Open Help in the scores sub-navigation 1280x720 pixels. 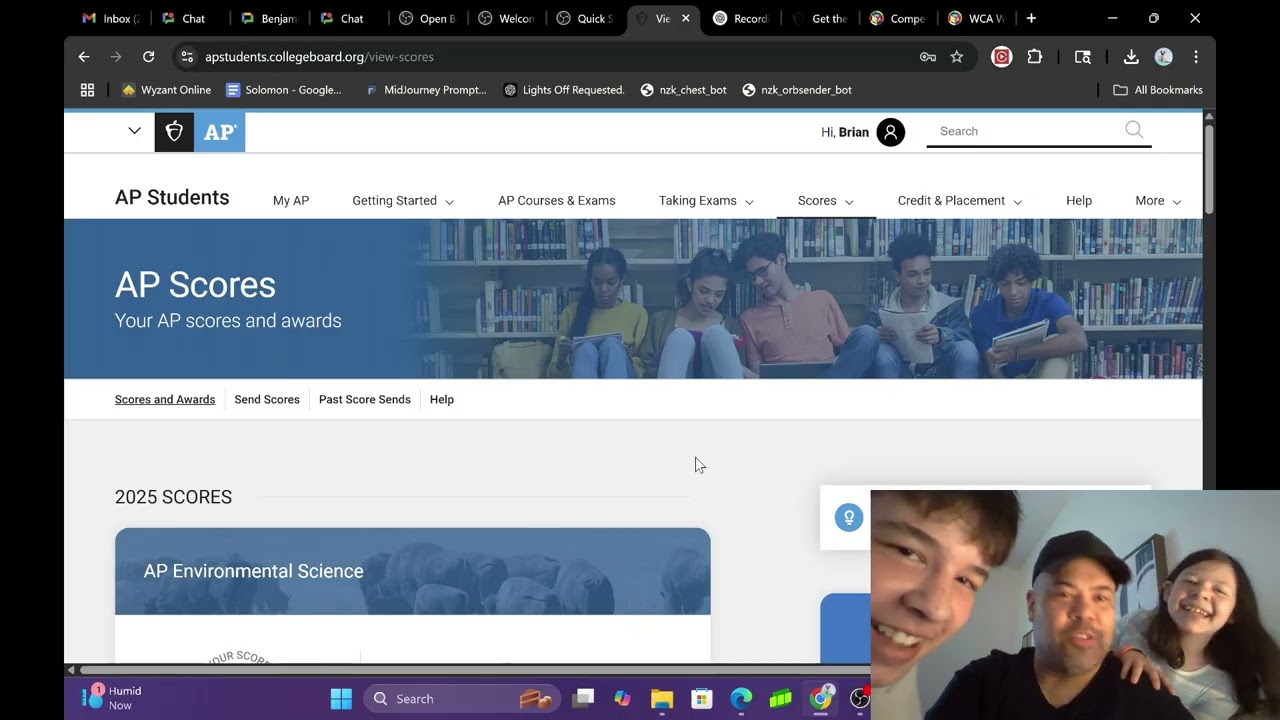pos(442,399)
